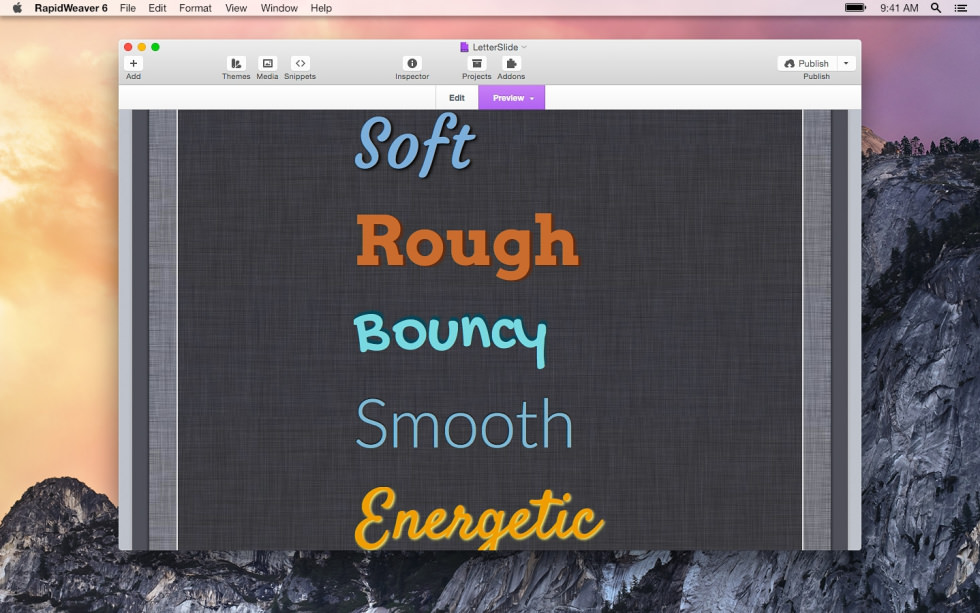Open the Apple menu
This screenshot has height=613, width=980.
coord(18,8)
